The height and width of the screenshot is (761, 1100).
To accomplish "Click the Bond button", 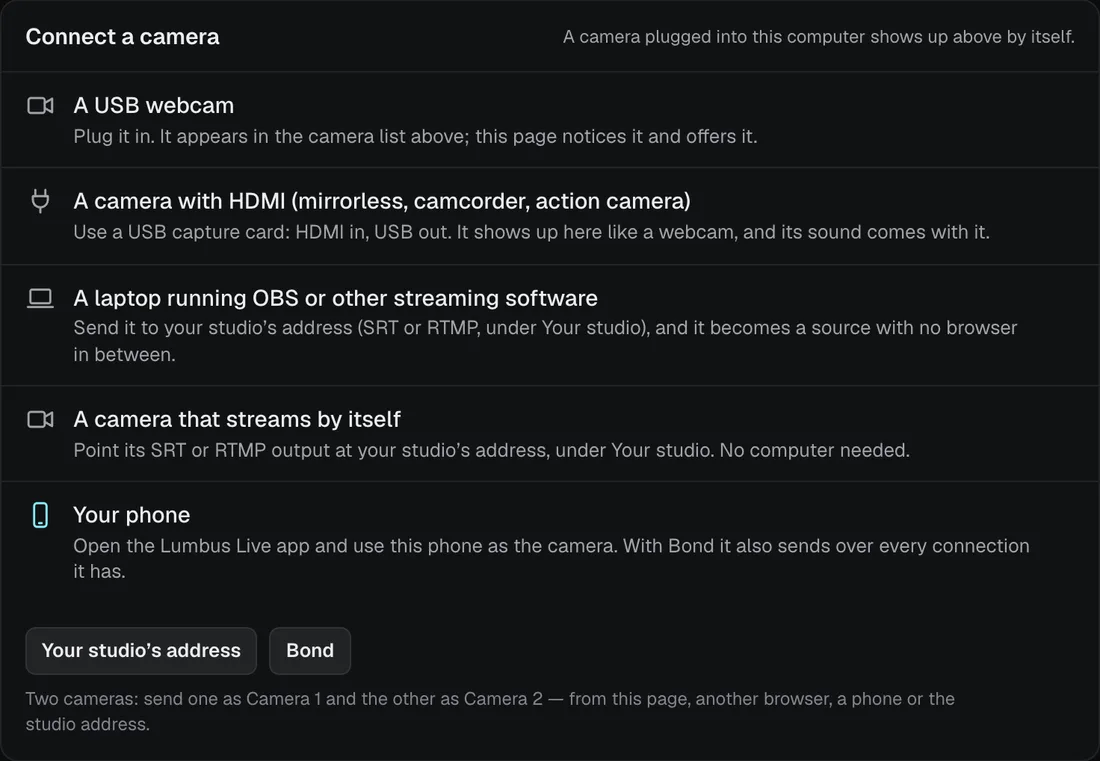I will point(310,651).
